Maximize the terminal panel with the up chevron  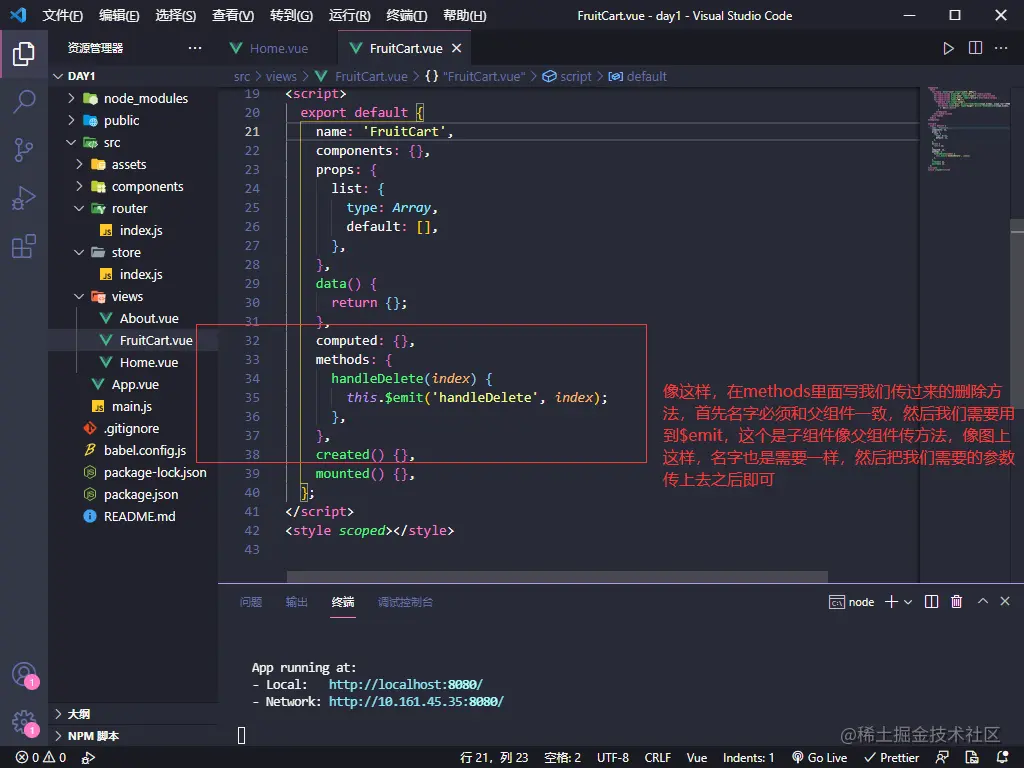pyautogui.click(x=982, y=602)
